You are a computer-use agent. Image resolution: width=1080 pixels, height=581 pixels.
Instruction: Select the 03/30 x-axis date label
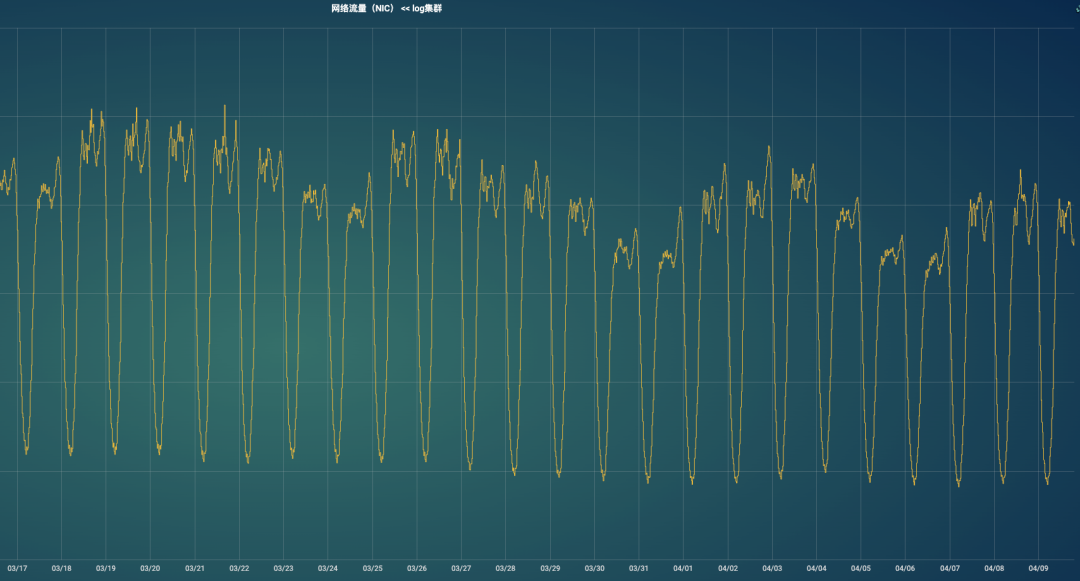[x=594, y=569]
